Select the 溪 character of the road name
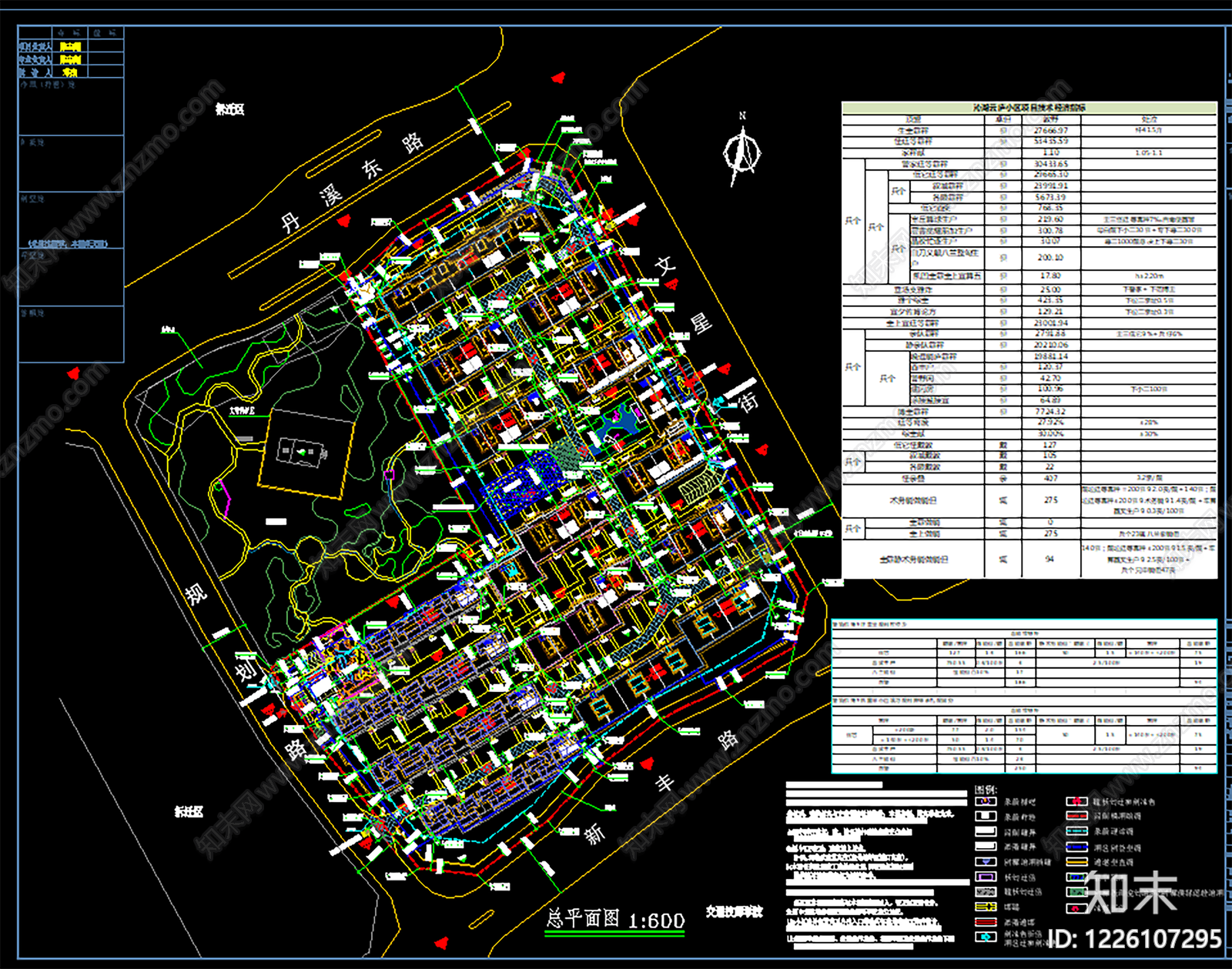Viewport: 1232px width, 969px height. pos(331,195)
